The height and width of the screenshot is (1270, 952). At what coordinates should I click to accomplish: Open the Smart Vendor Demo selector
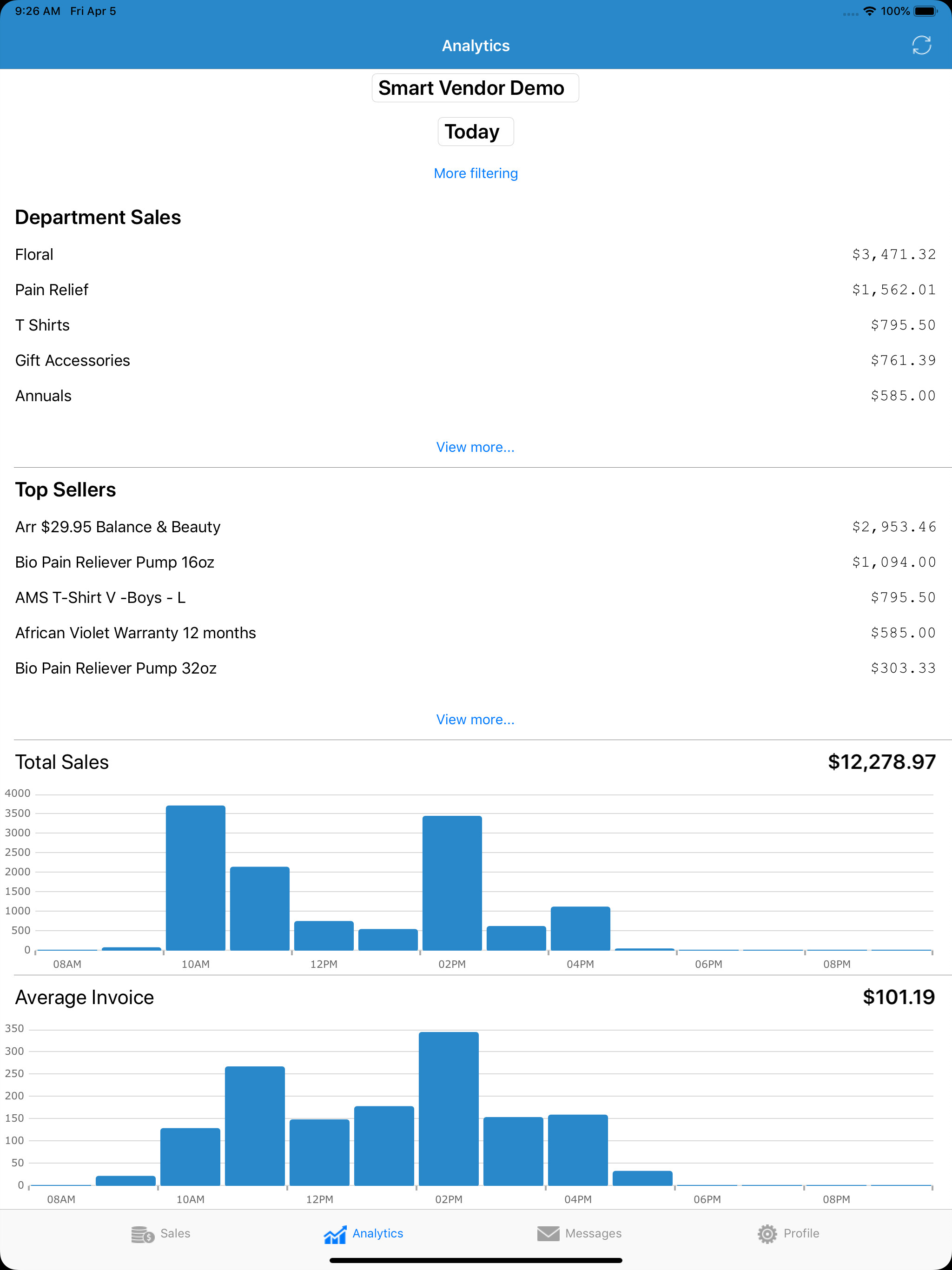(476, 88)
